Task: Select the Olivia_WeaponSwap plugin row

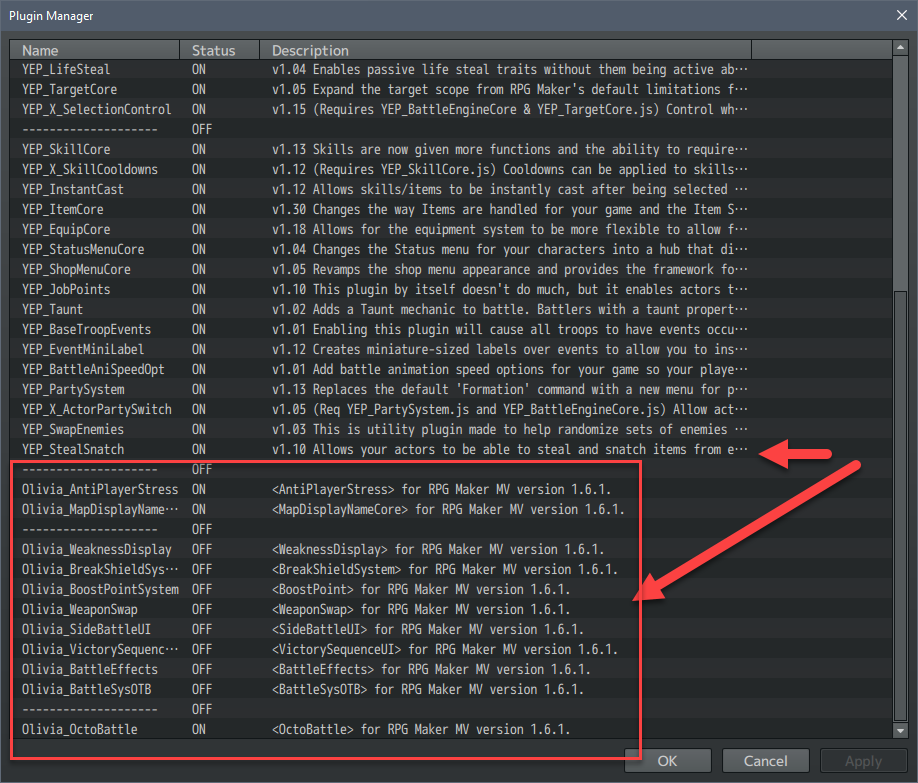Action: click(451, 609)
